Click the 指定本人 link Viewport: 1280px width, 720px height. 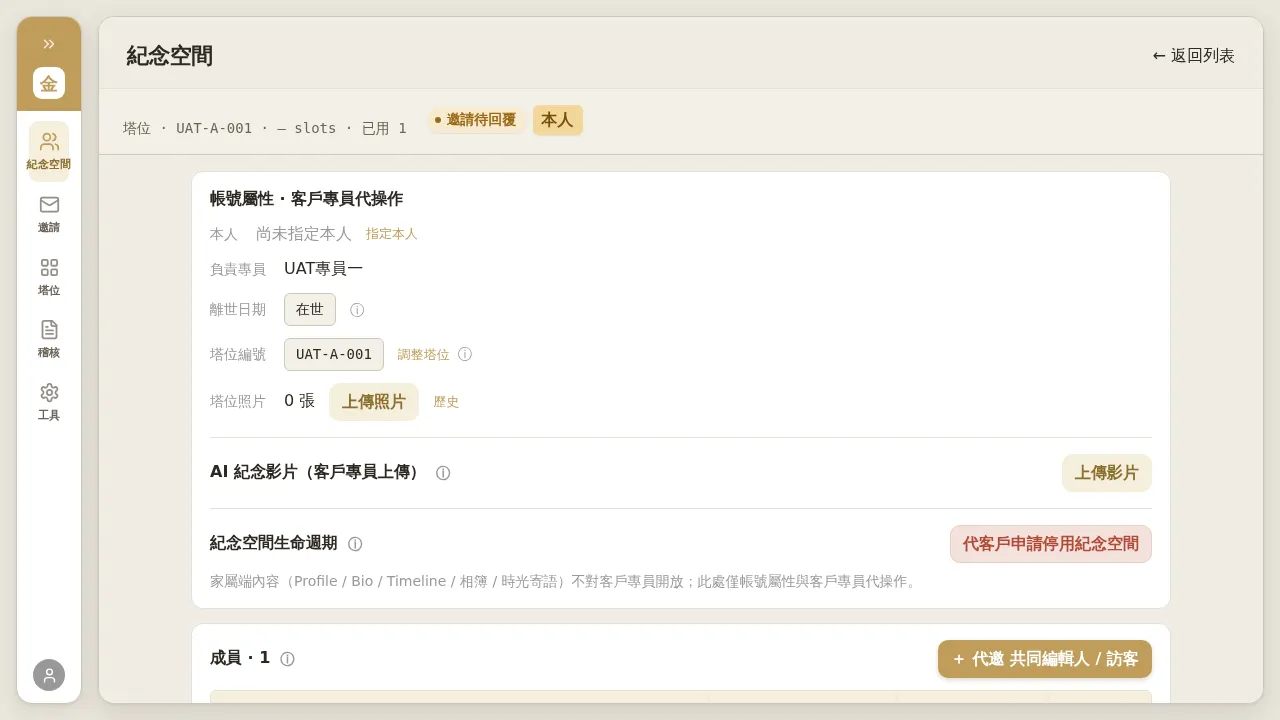pos(391,234)
